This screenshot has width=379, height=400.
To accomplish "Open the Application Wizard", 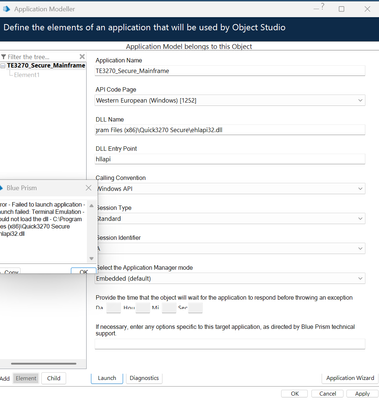I will pyautogui.click(x=350, y=378).
